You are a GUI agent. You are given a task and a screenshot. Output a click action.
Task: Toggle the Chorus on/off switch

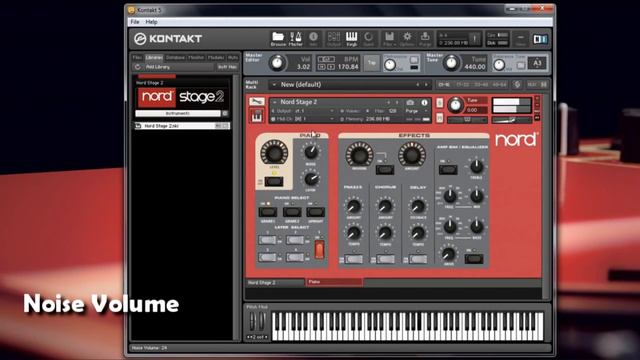(385, 259)
